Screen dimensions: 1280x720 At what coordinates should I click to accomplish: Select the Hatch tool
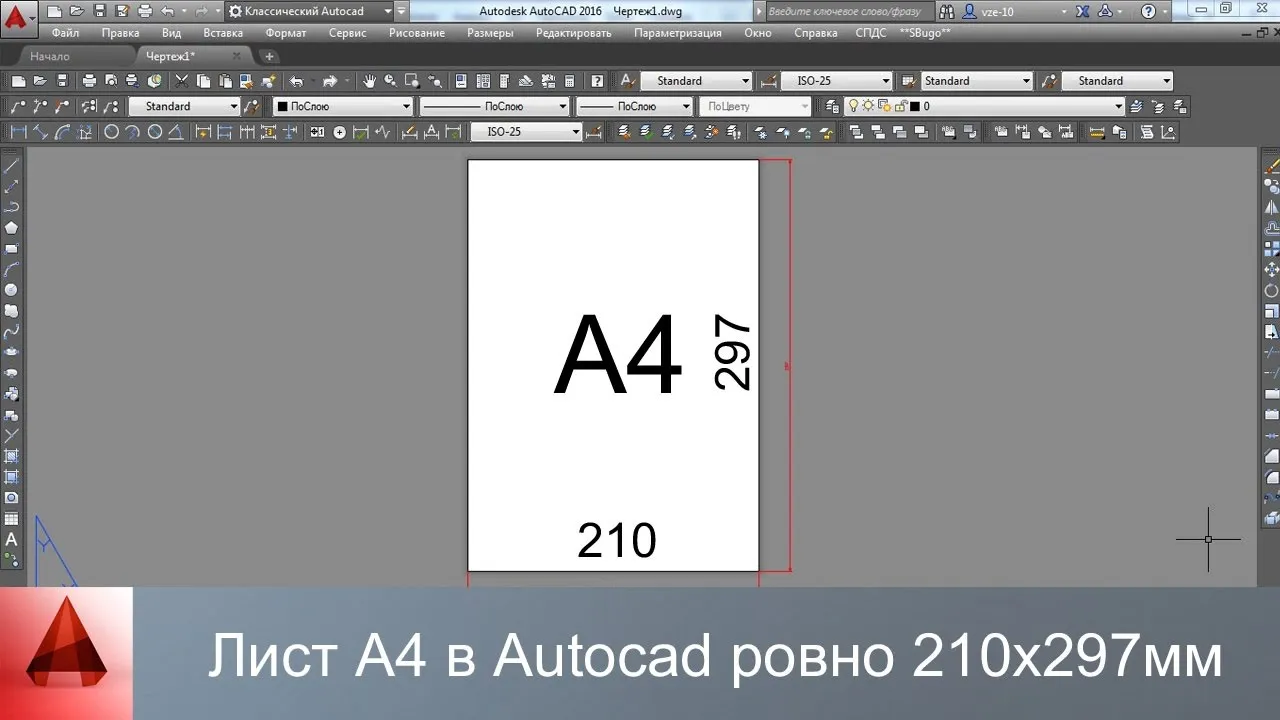tap(12, 456)
